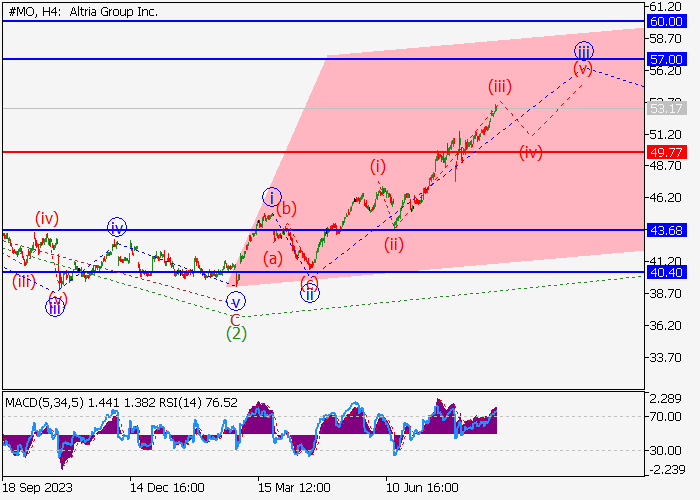Click the 46.20 price axis value
The height and width of the screenshot is (500, 700).
665,197
